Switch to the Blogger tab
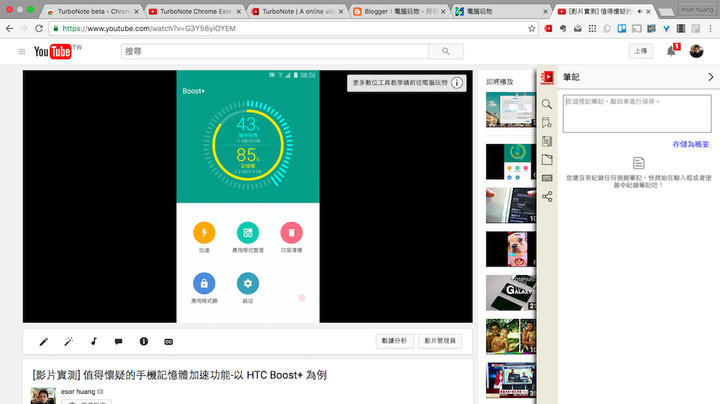 [x=399, y=11]
